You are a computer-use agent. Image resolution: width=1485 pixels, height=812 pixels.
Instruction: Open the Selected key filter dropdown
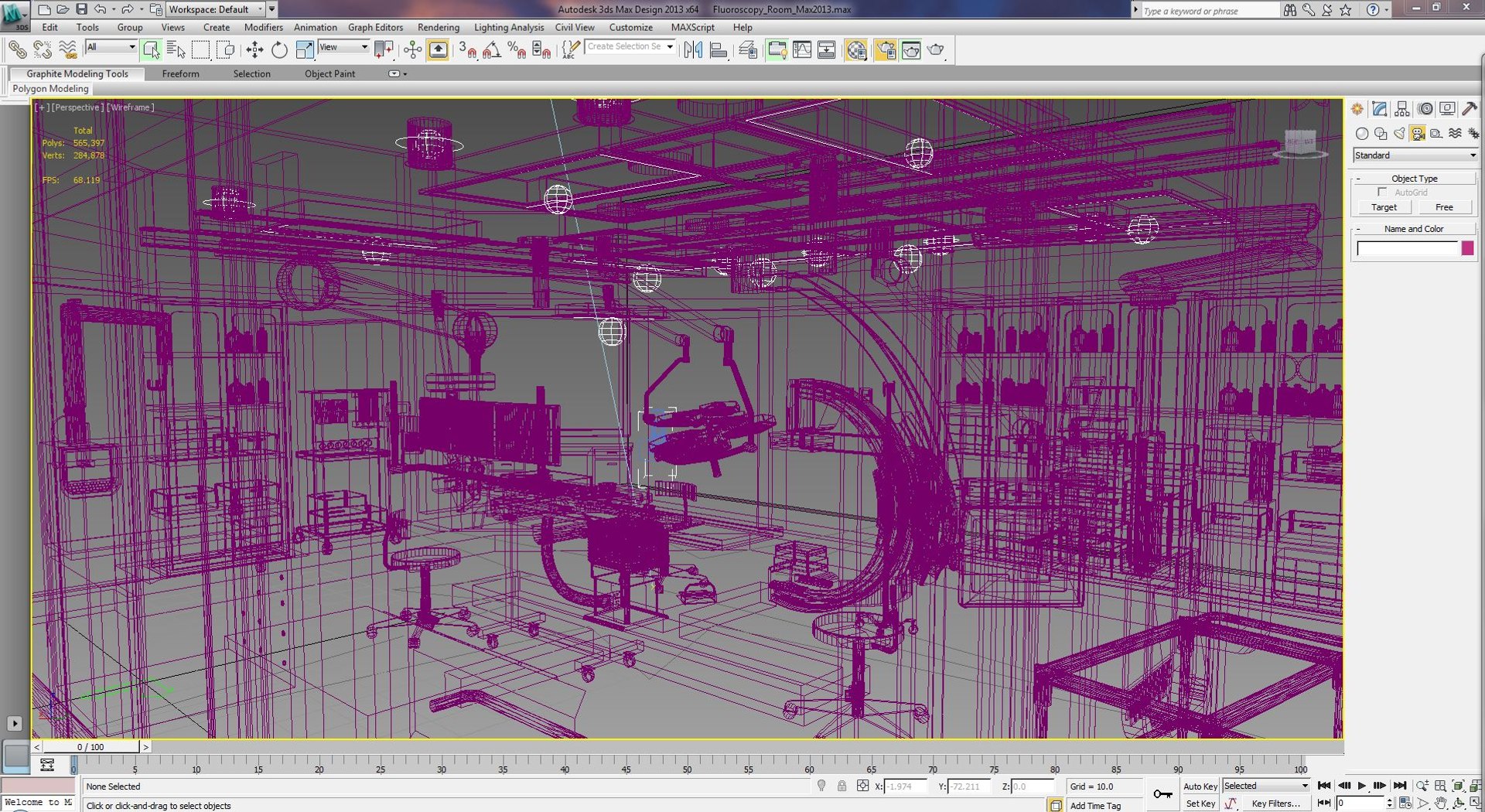tap(1266, 786)
